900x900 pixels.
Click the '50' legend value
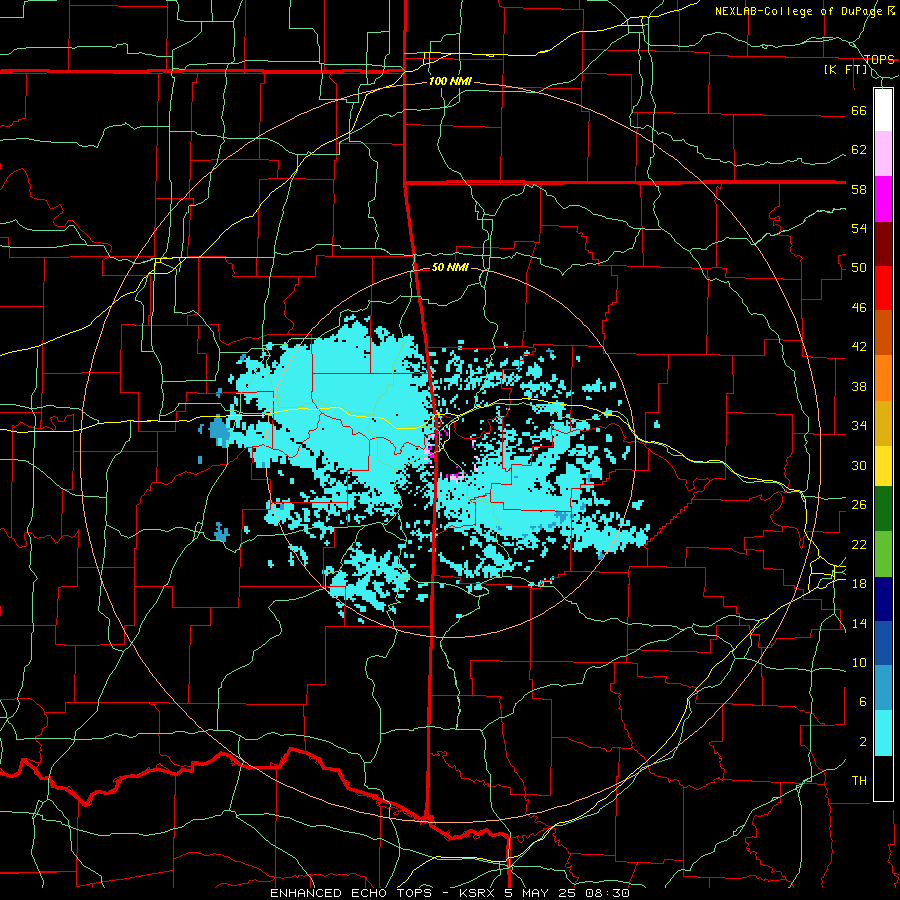coord(859,268)
